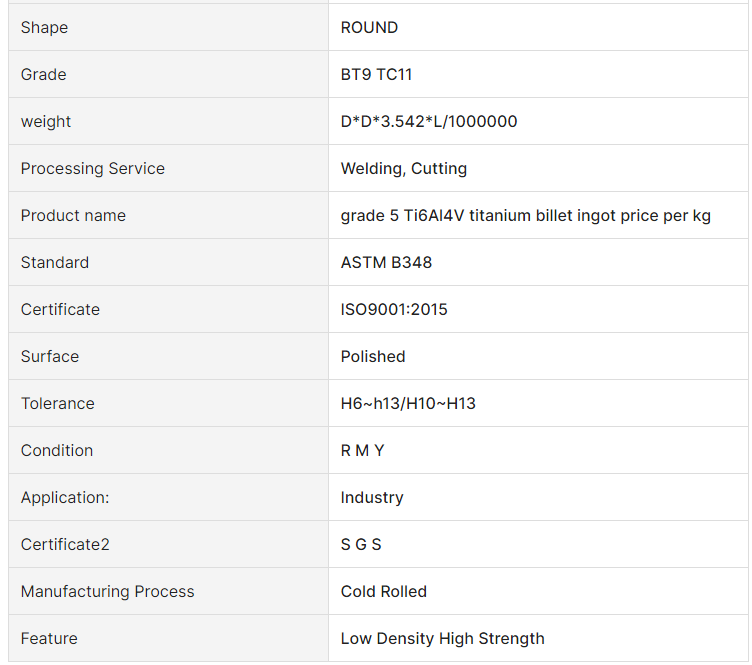Click the "ISO9001:2015" certificate value
The width and height of the screenshot is (752, 665).
pos(394,310)
